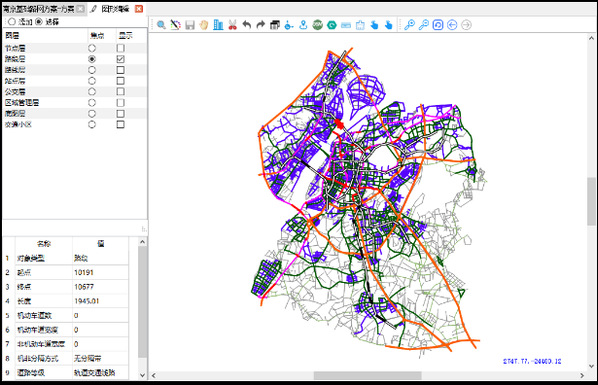The image size is (598, 385).
Task: Click the redo arrow icon
Action: tap(261, 25)
